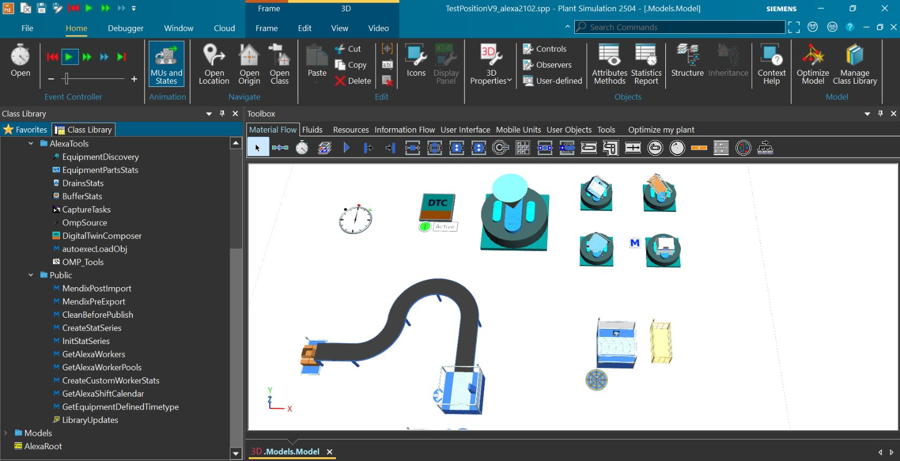900x461 pixels.
Task: Collapse the AlexaTools folder
Action: tap(31, 144)
